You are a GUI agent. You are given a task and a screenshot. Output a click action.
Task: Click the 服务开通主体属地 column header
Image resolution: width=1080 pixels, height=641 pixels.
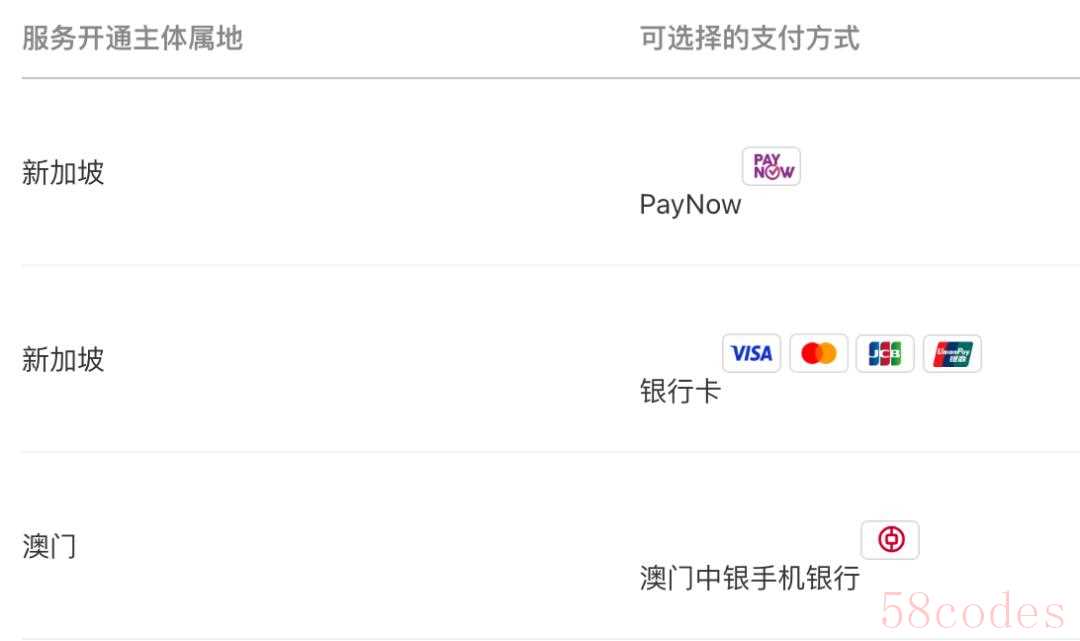132,38
